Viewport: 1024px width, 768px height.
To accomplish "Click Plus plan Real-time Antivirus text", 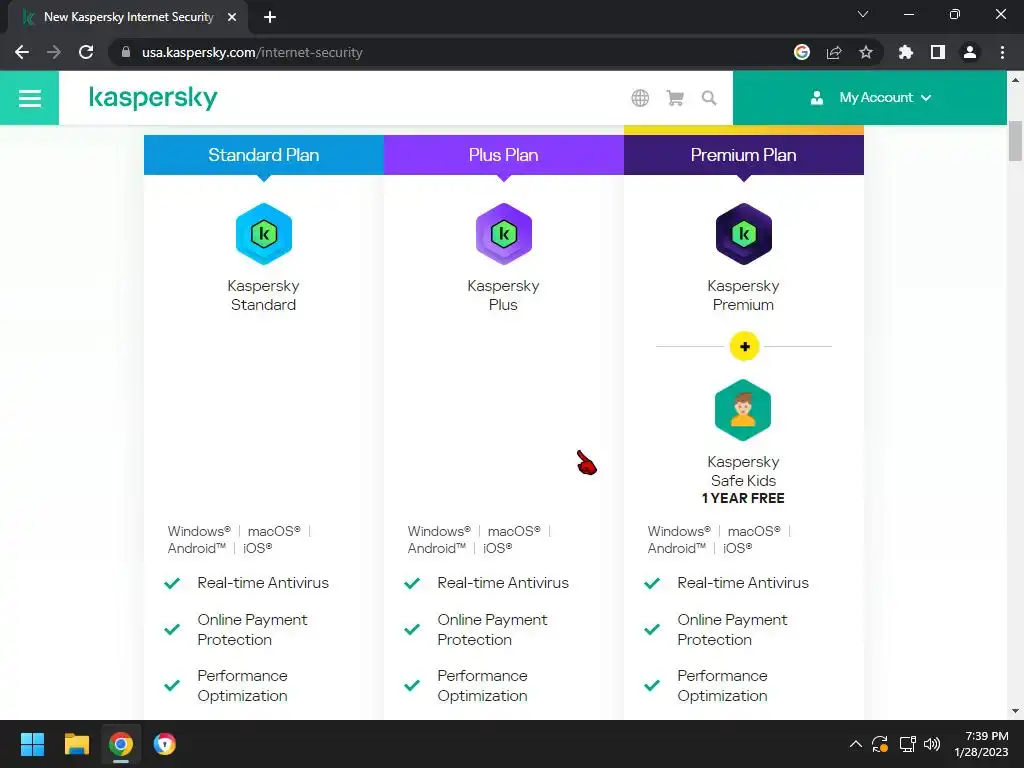I will 503,583.
